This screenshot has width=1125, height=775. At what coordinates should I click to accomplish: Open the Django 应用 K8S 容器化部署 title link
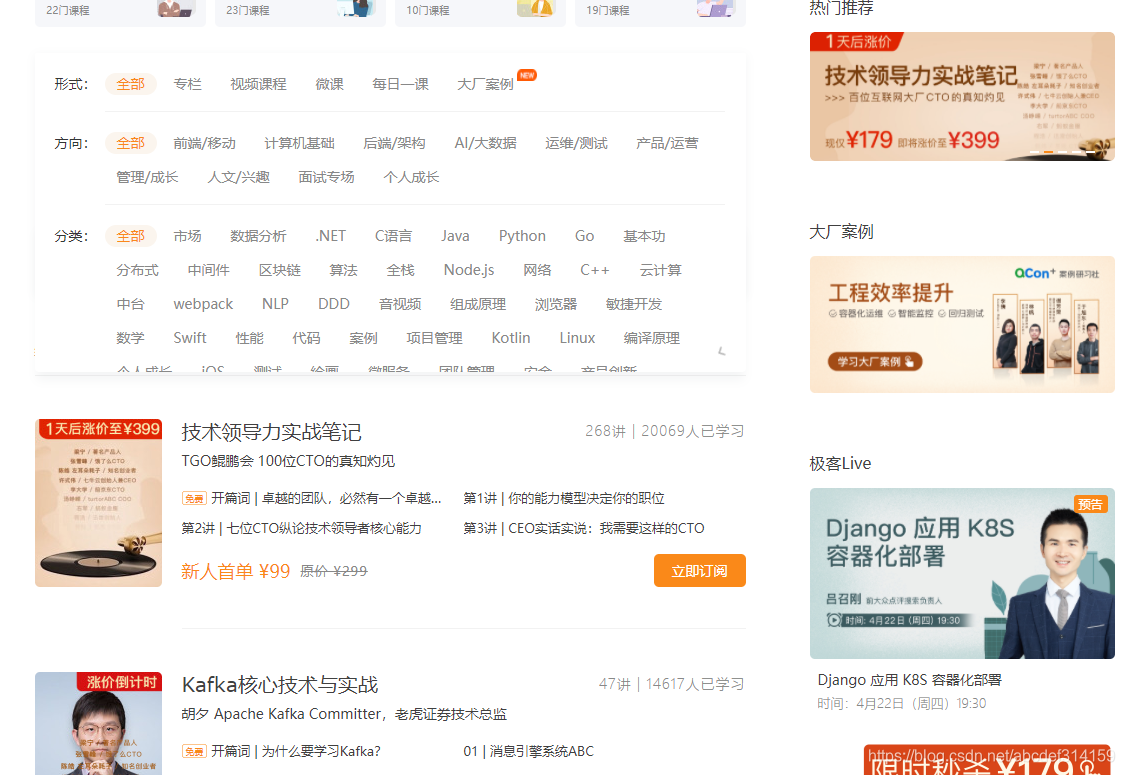[909, 680]
